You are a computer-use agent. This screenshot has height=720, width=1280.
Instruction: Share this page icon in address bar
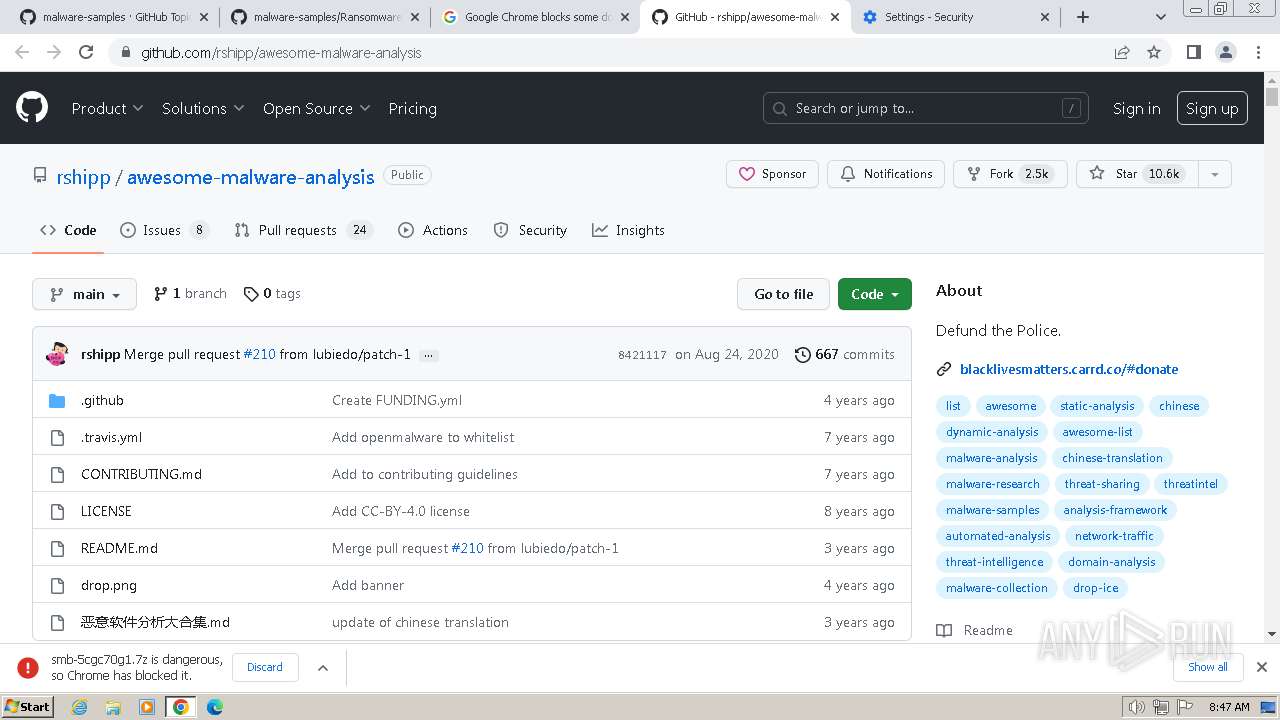point(1122,53)
